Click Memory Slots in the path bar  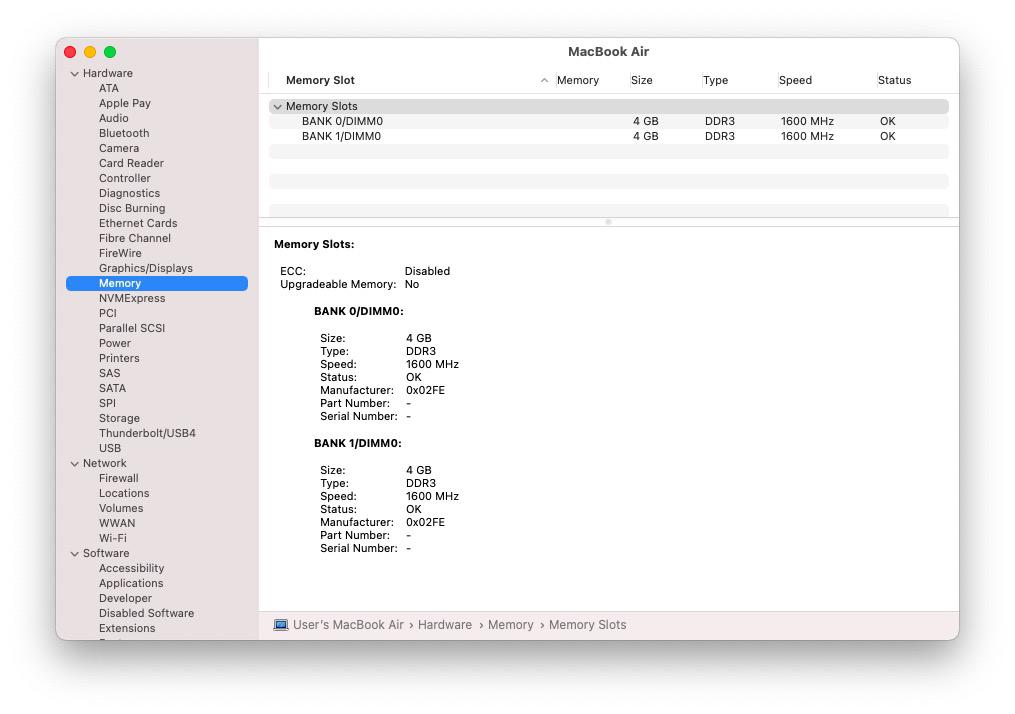tap(588, 625)
